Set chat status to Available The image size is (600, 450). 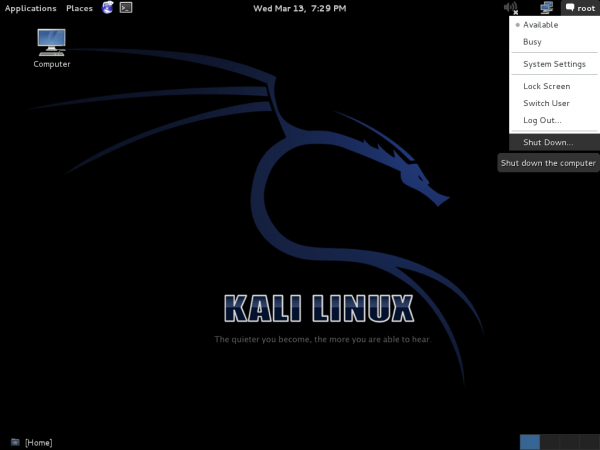click(x=554, y=25)
